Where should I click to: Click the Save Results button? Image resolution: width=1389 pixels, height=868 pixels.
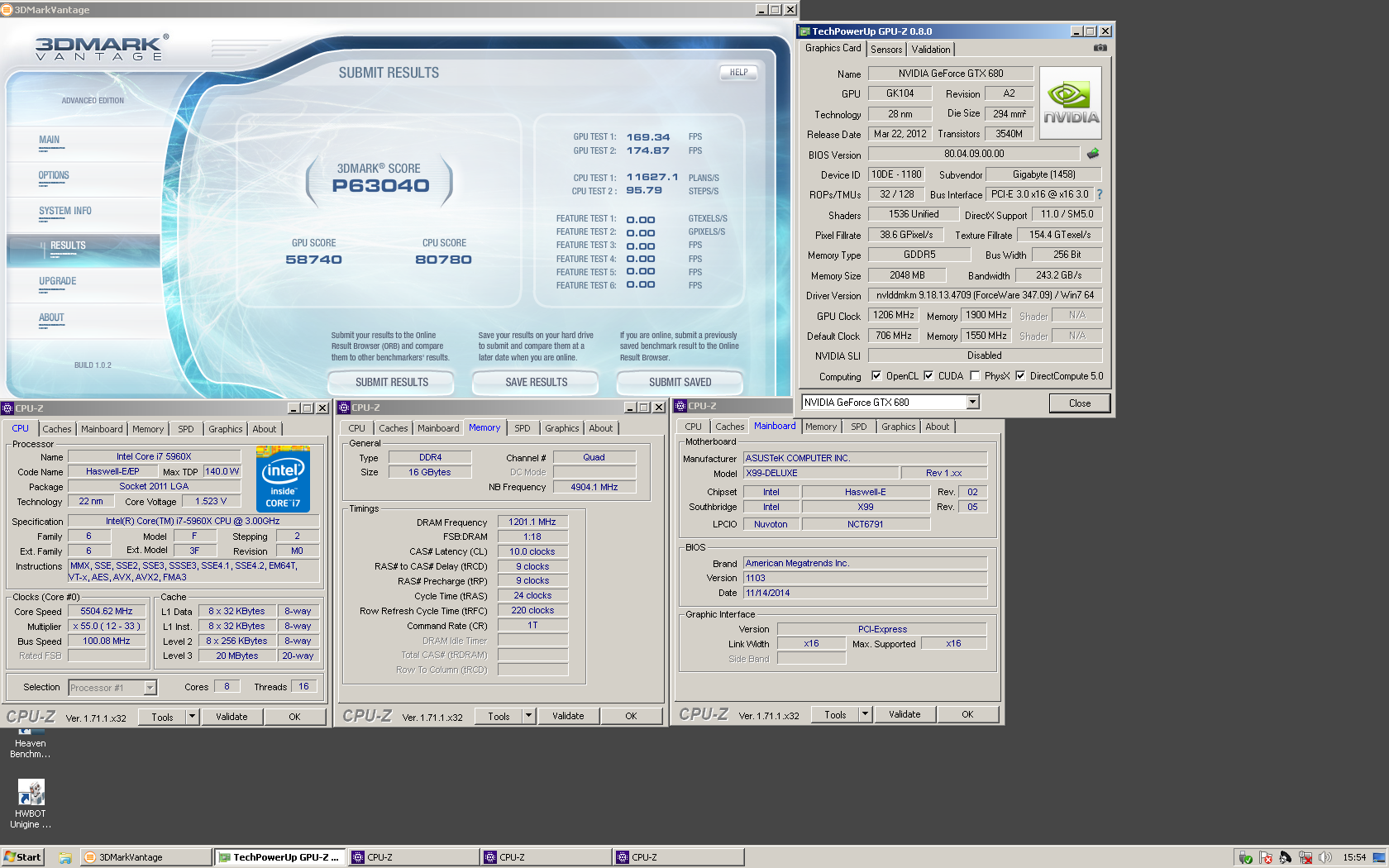(536, 382)
